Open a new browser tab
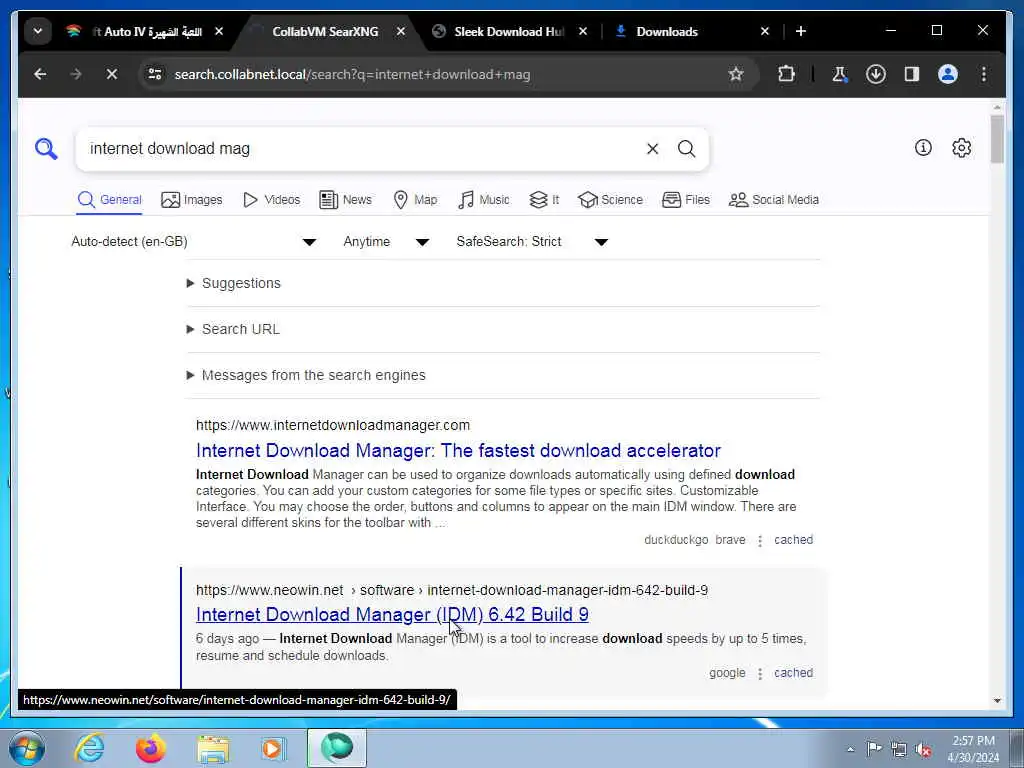This screenshot has height=768, width=1024. (801, 31)
